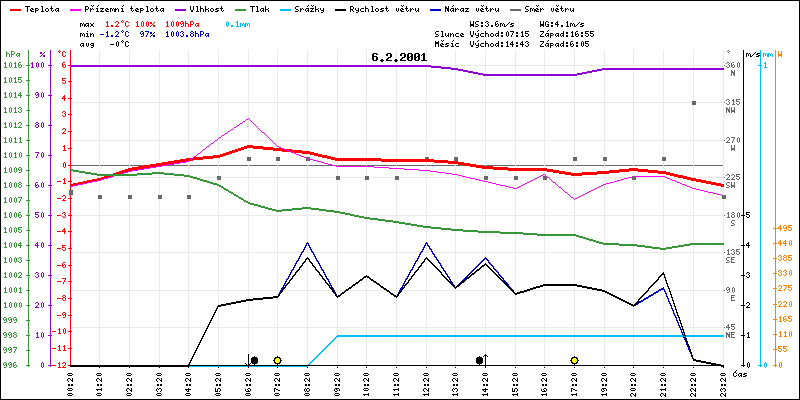Click the pink apparent temperature peak near 06:20
The height and width of the screenshot is (400, 800).
[249, 118]
